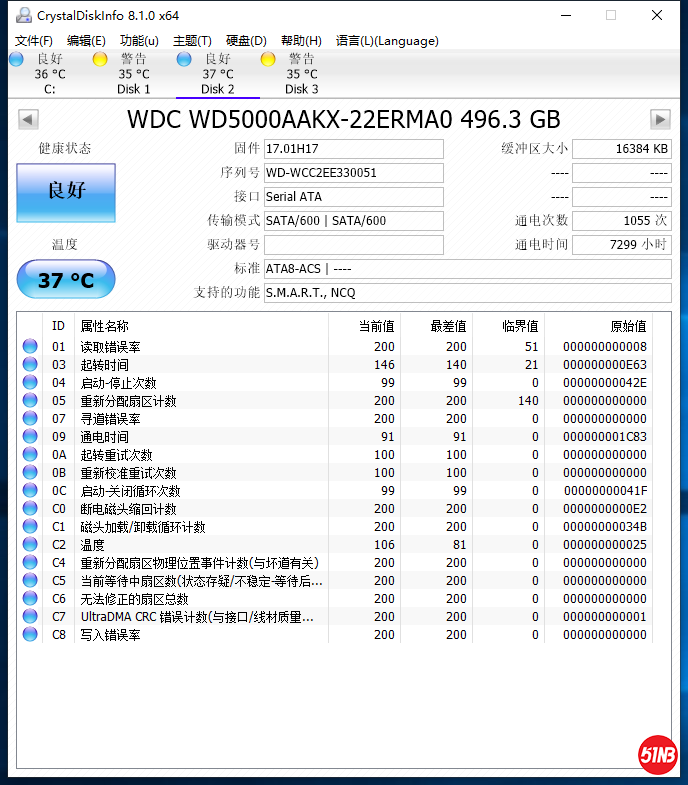Go to next disk with right arrow
Image resolution: width=688 pixels, height=785 pixels.
coord(659,120)
